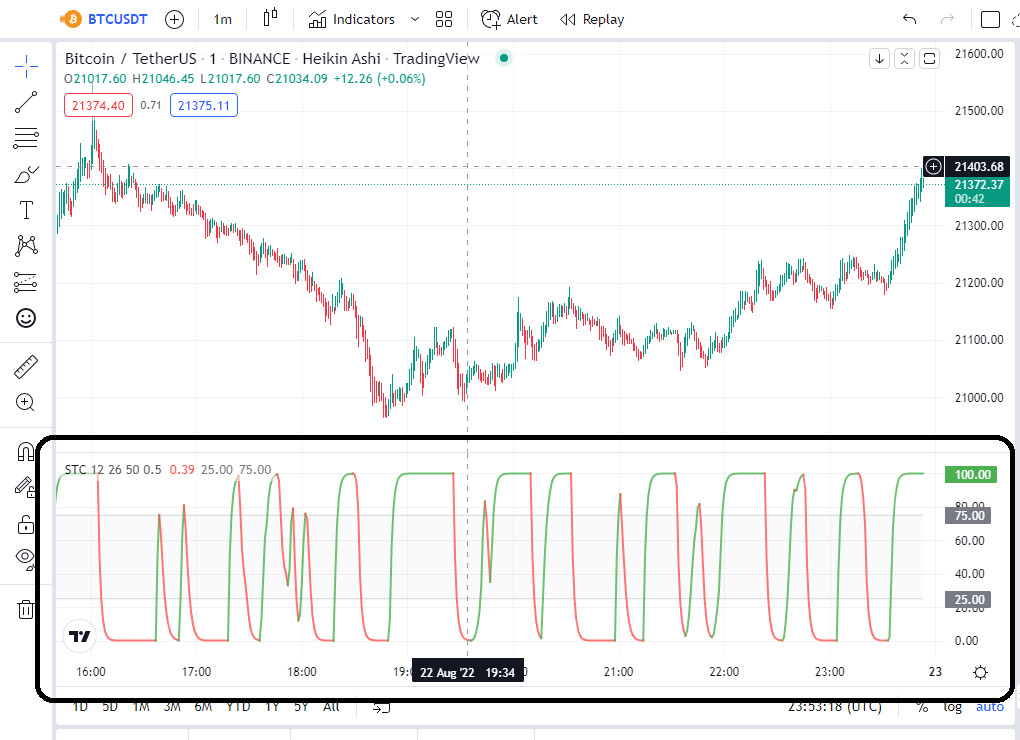Viewport: 1020px width, 740px height.
Task: Hide all drawings with the eye icon
Action: pyautogui.click(x=26, y=558)
